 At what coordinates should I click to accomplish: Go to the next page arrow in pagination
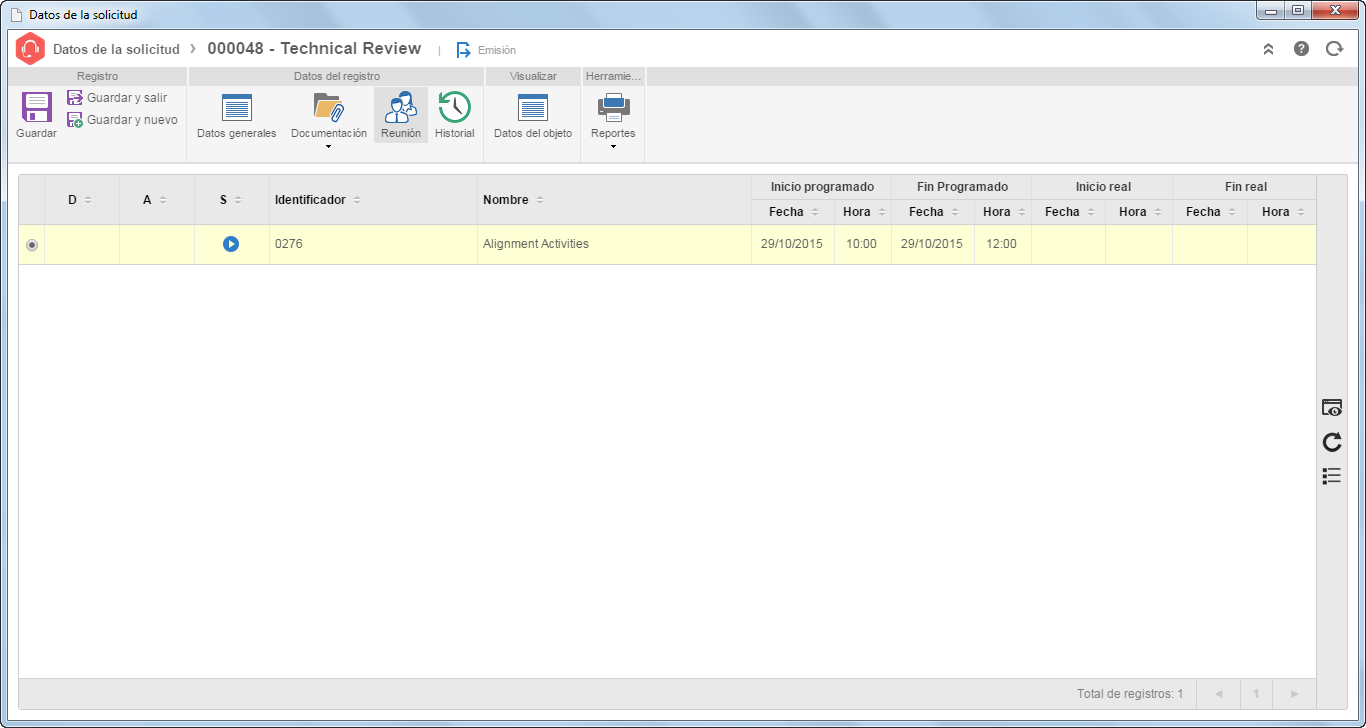click(x=1294, y=694)
